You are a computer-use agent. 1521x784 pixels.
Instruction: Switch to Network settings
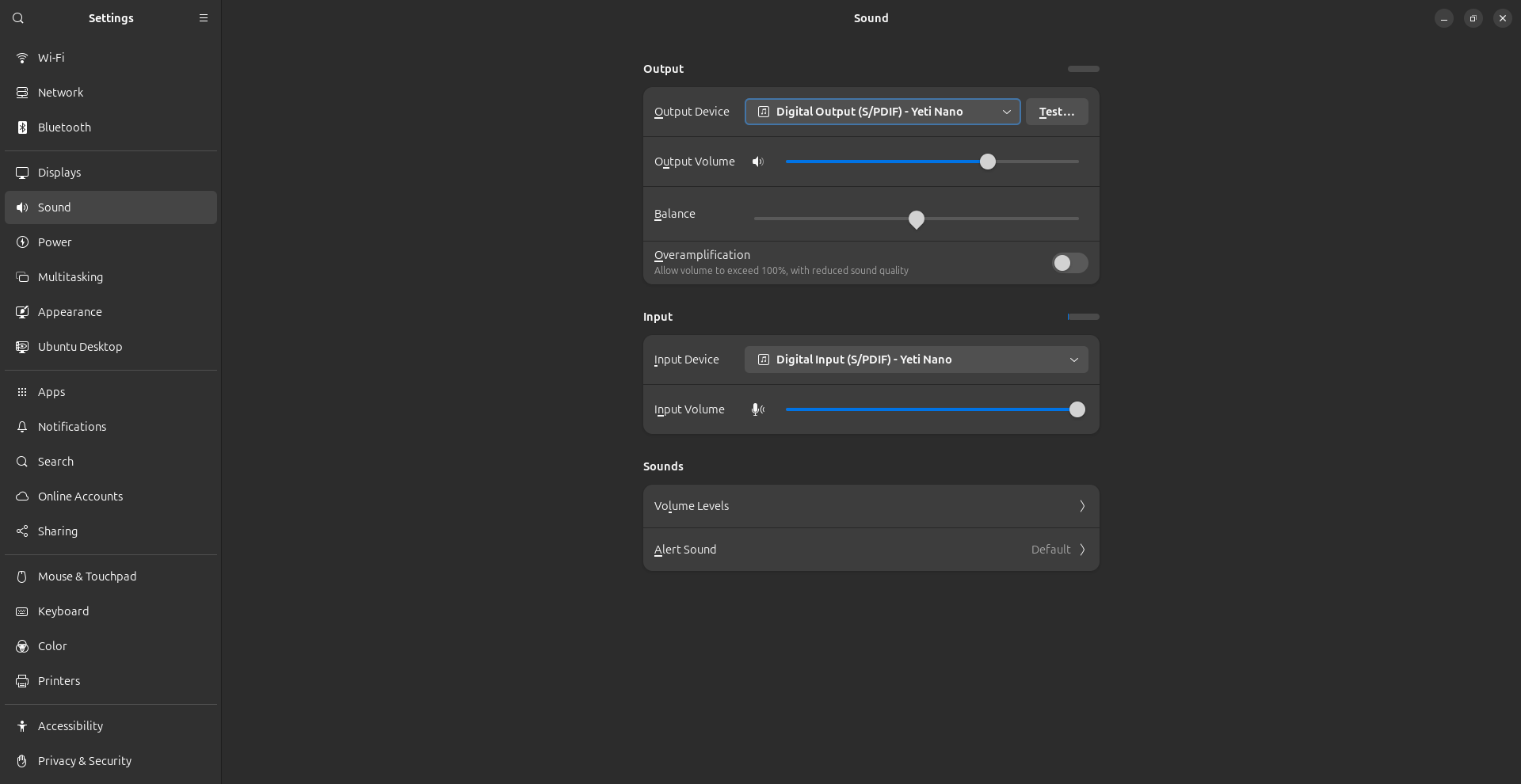(x=21, y=92)
